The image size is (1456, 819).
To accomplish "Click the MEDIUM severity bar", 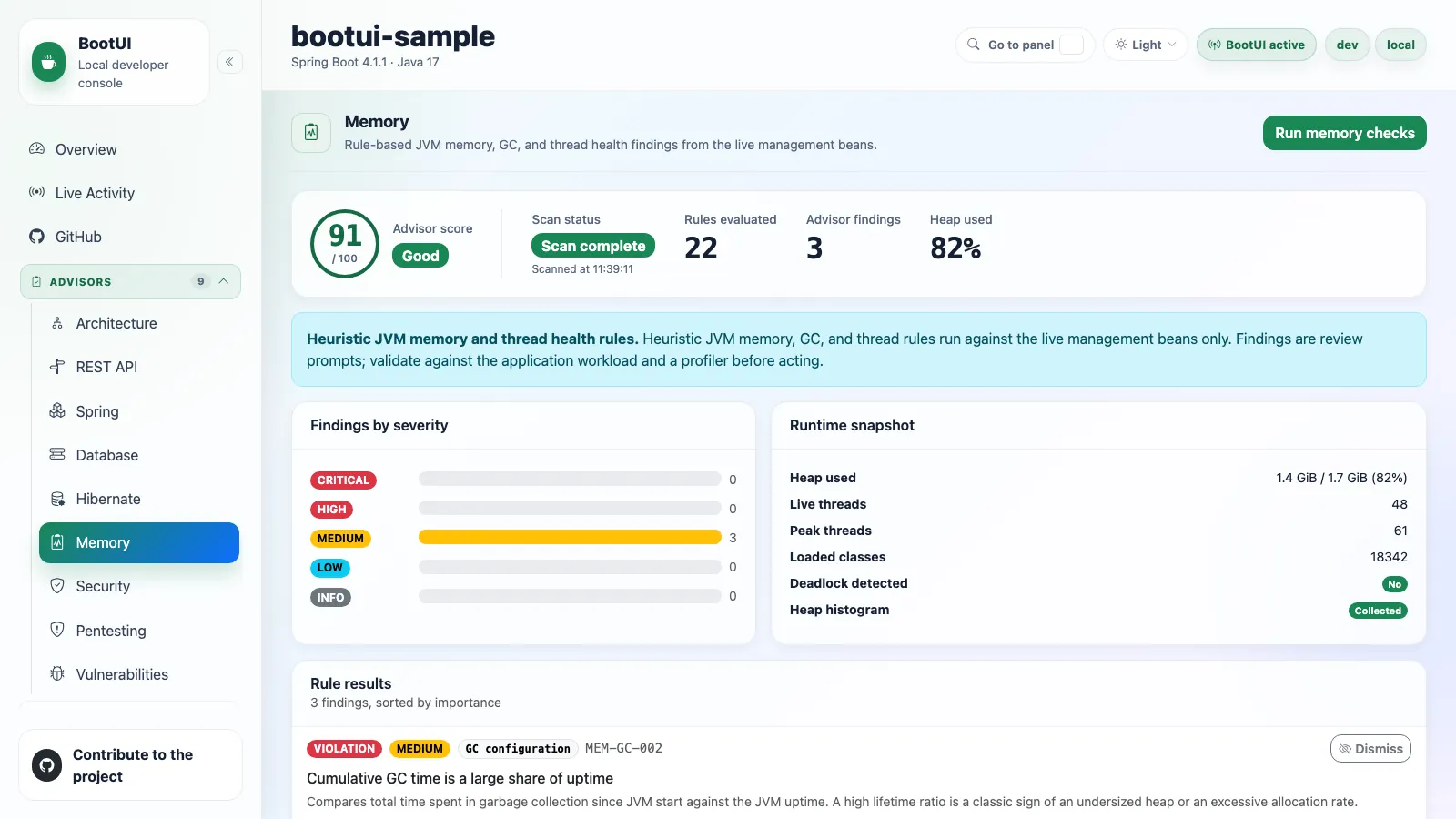I will 570,538.
